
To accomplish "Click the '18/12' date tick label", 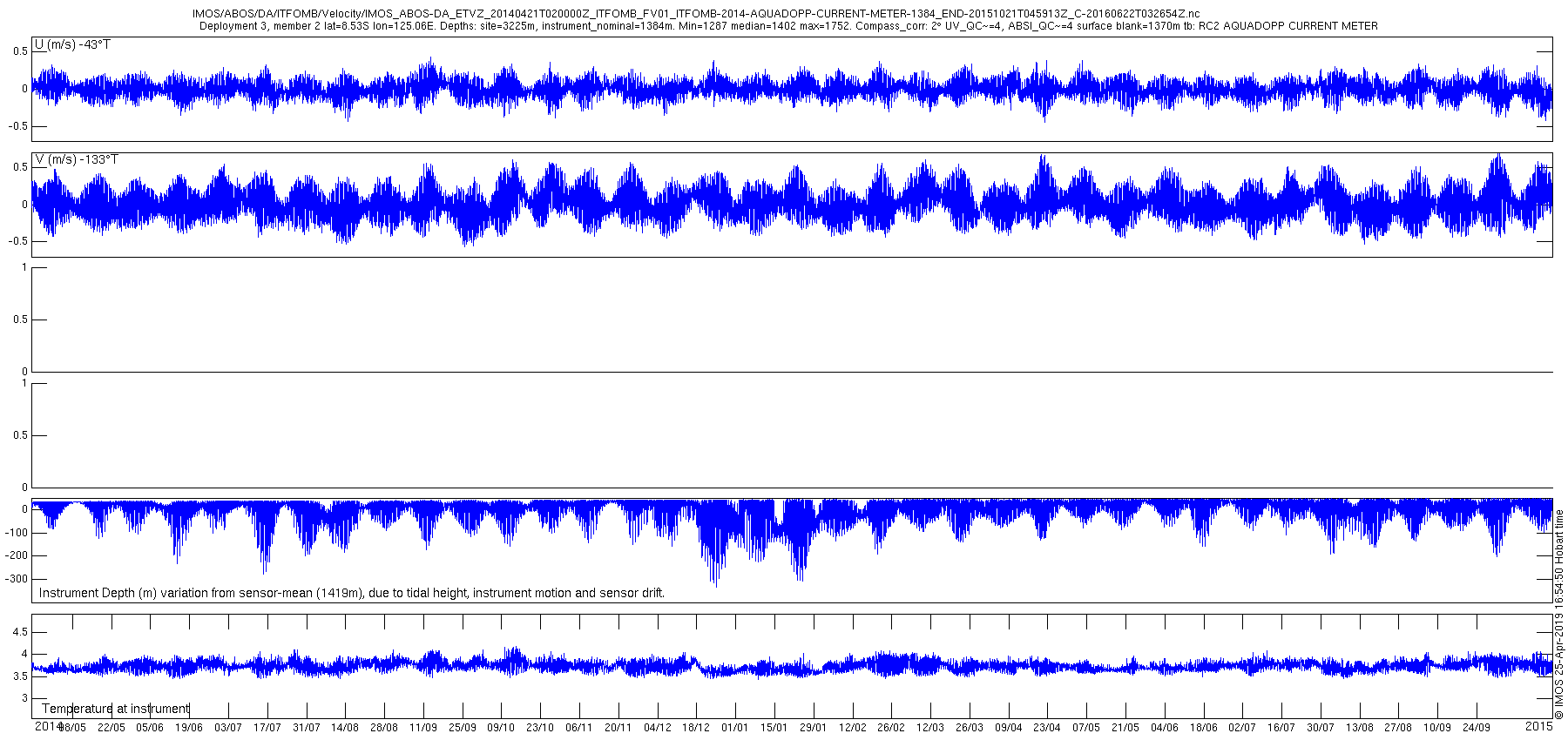I will (x=696, y=728).
